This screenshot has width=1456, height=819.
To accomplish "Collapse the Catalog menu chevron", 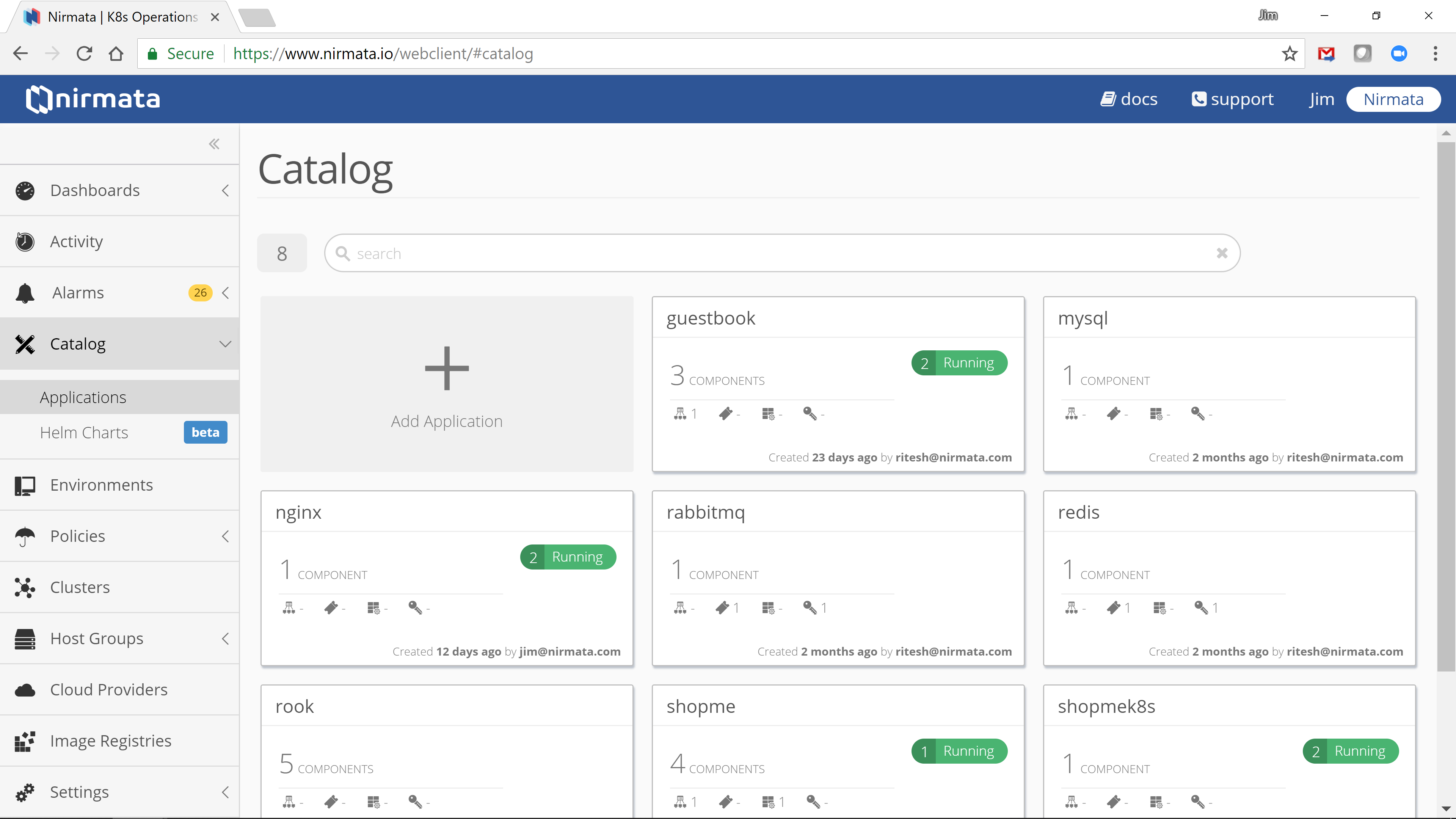I will point(226,344).
